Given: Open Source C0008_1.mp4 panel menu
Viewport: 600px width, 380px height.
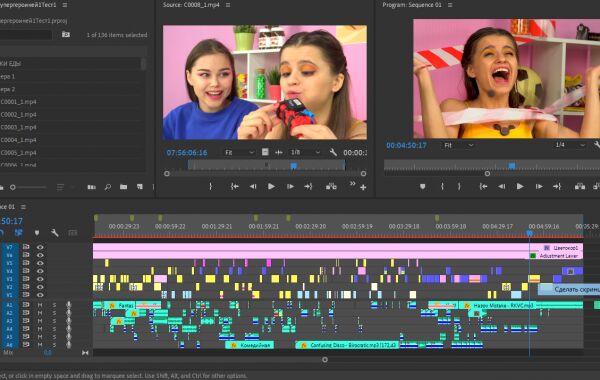Looking at the screenshot, I should pyautogui.click(x=228, y=5).
